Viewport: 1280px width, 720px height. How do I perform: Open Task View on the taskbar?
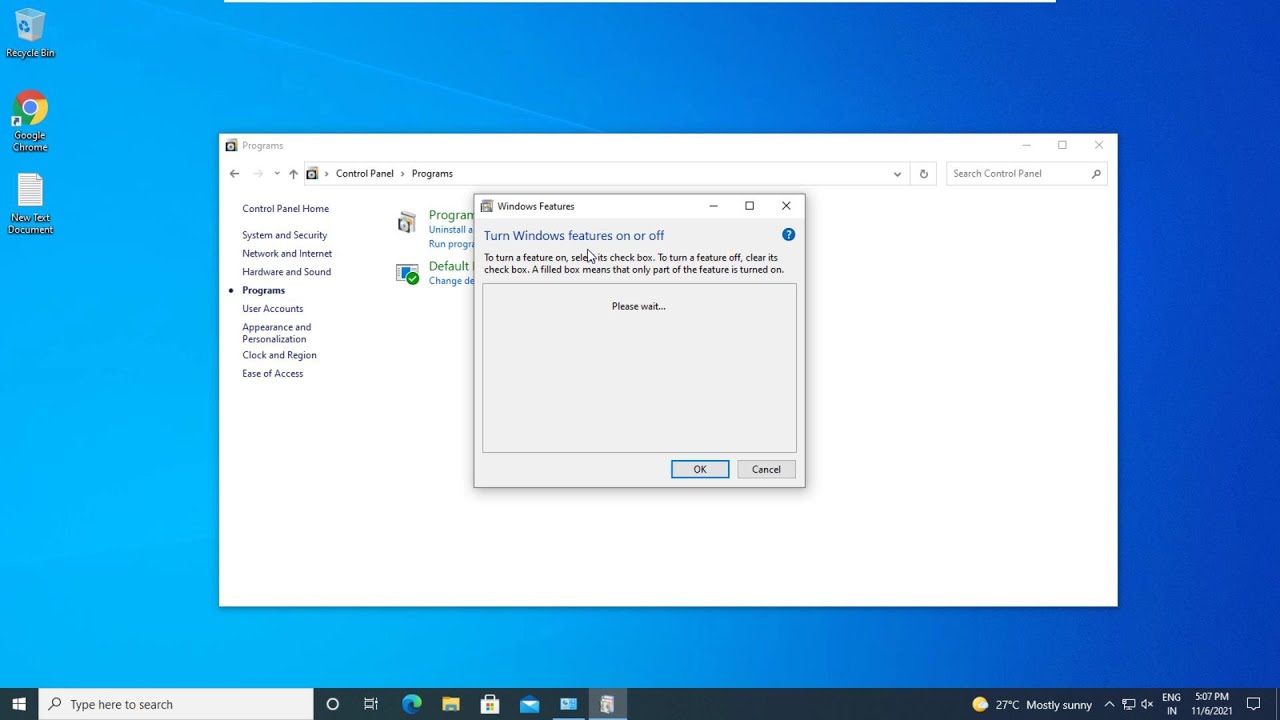click(x=371, y=704)
